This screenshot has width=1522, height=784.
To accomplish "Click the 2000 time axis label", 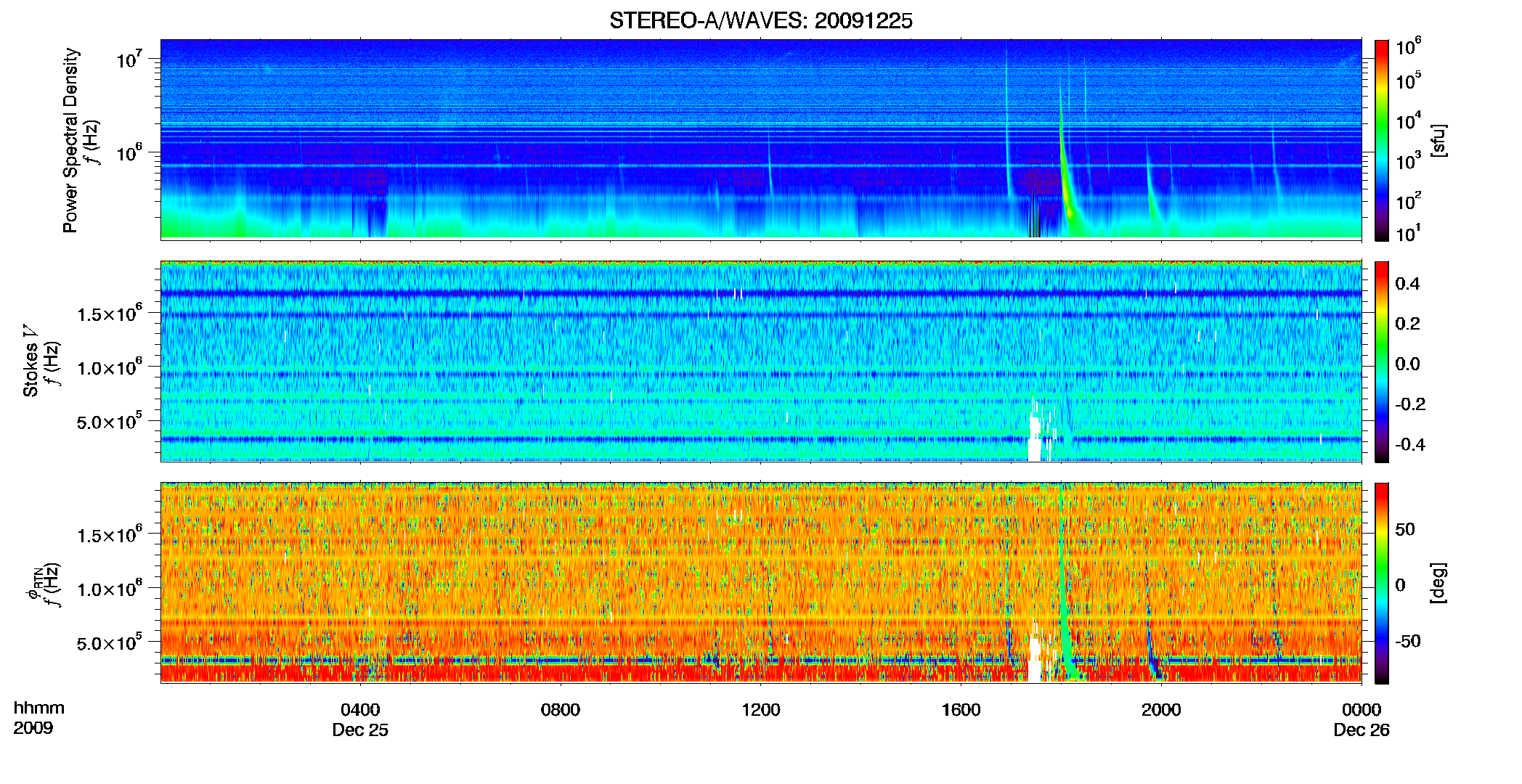I will click(x=1161, y=709).
